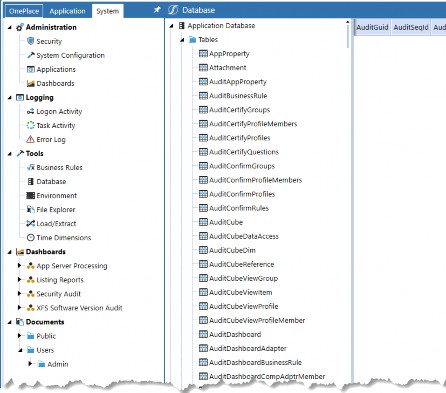Select the AuditCubeViewItem table
The height and width of the screenshot is (393, 446).
point(240,292)
